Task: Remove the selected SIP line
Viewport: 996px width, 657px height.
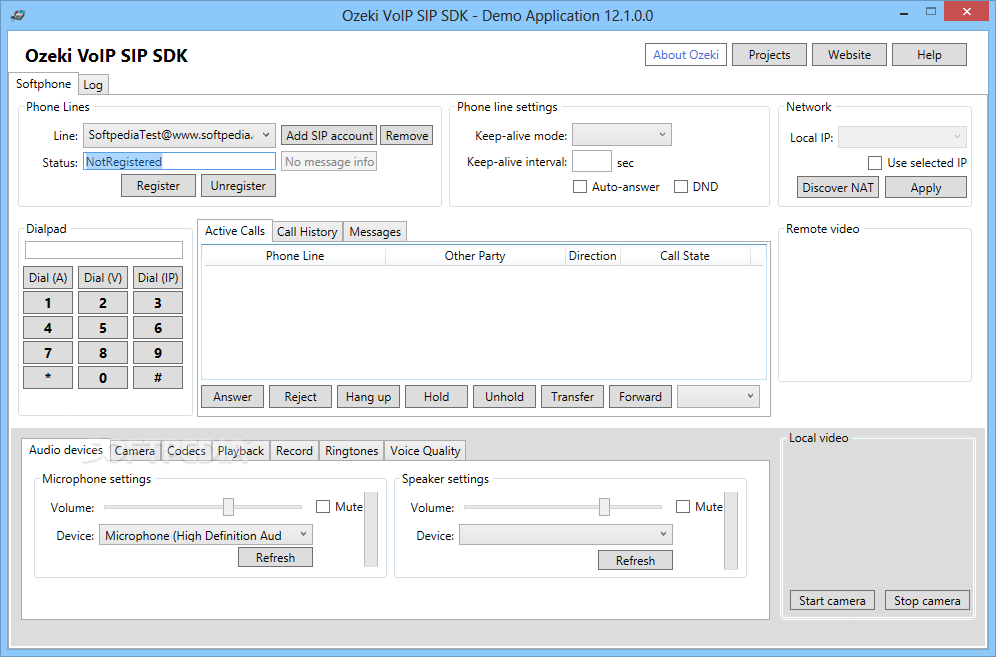Action: pos(407,135)
